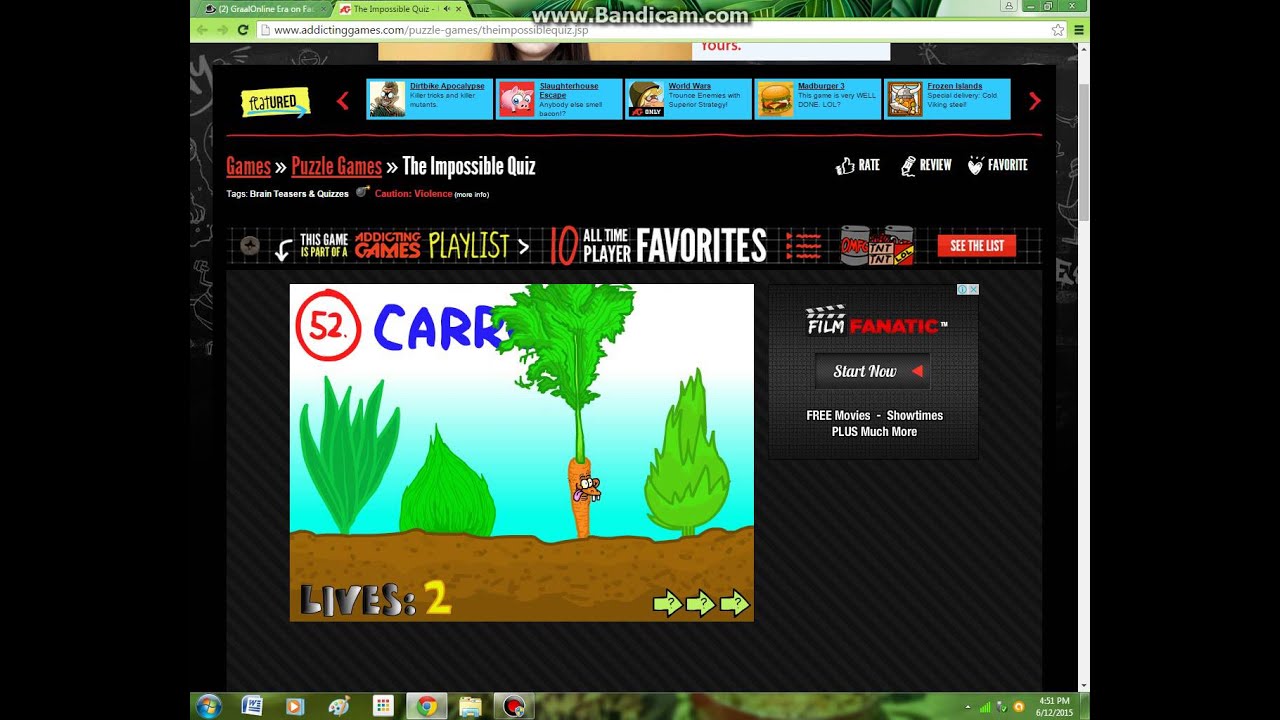
Task: Click the browser Forward arrow
Action: (222, 30)
